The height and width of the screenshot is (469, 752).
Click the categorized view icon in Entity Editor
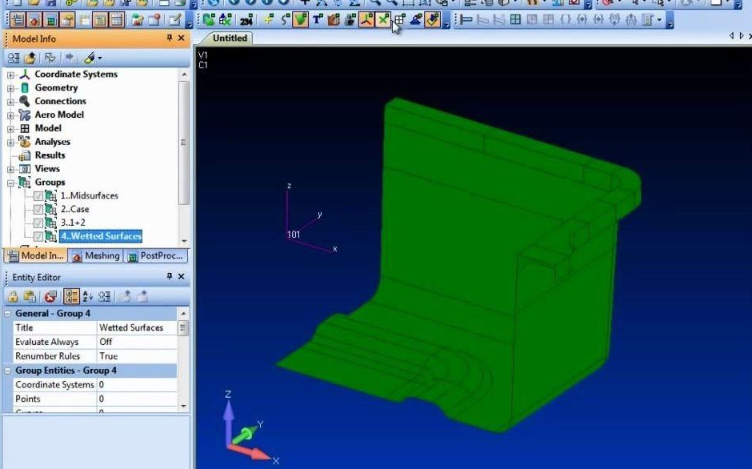tap(72, 296)
